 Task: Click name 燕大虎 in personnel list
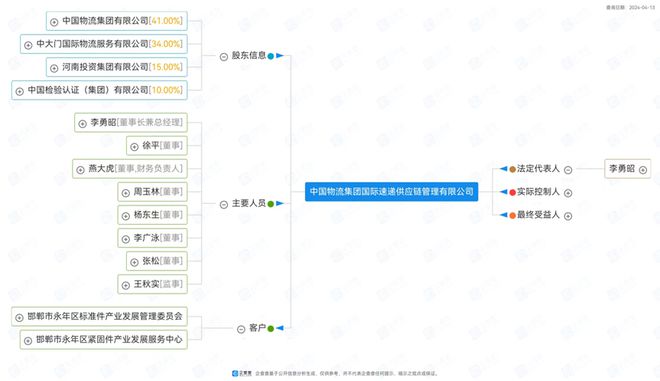[101, 169]
